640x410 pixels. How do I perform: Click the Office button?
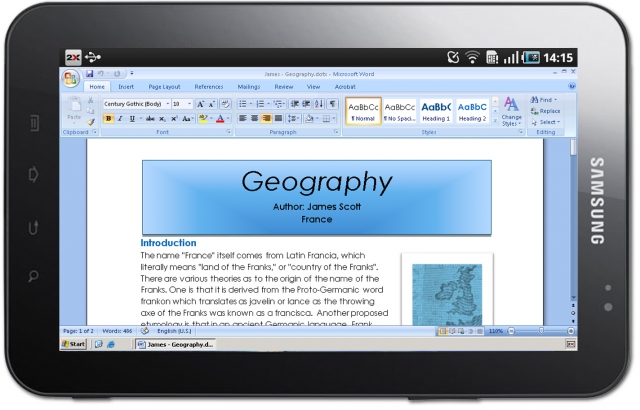pos(72,79)
